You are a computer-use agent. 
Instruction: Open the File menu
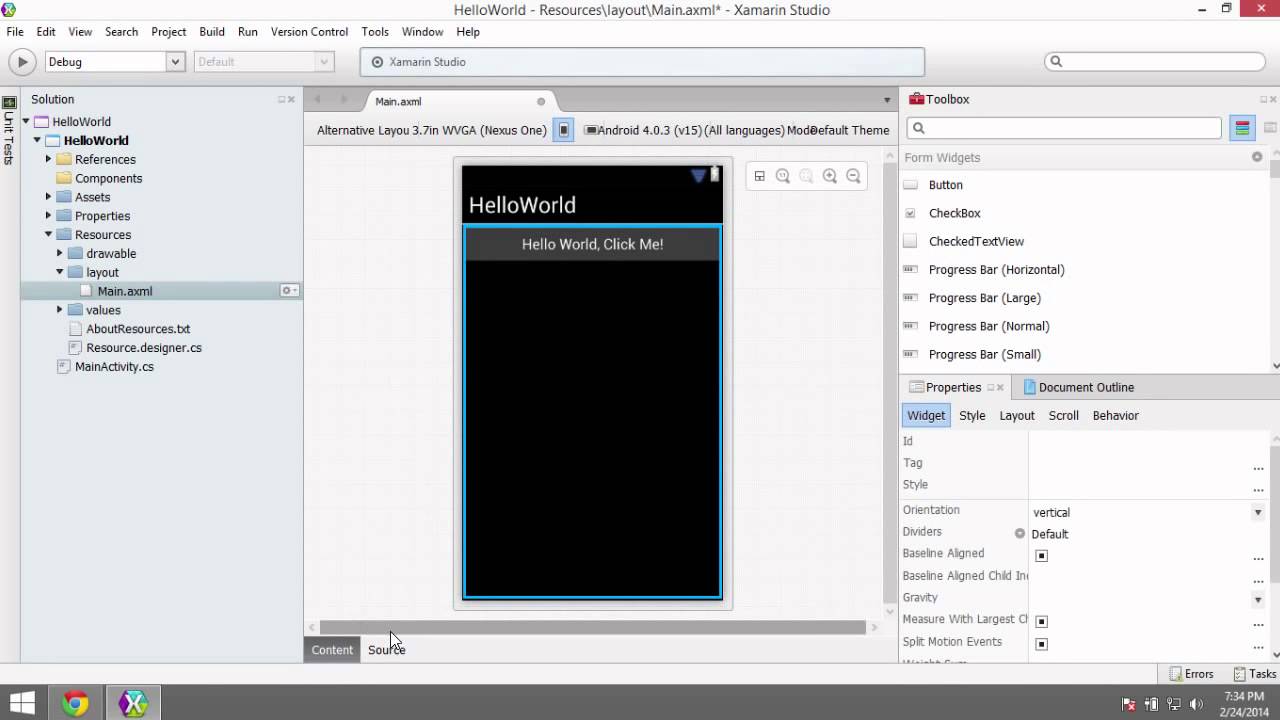(15, 32)
